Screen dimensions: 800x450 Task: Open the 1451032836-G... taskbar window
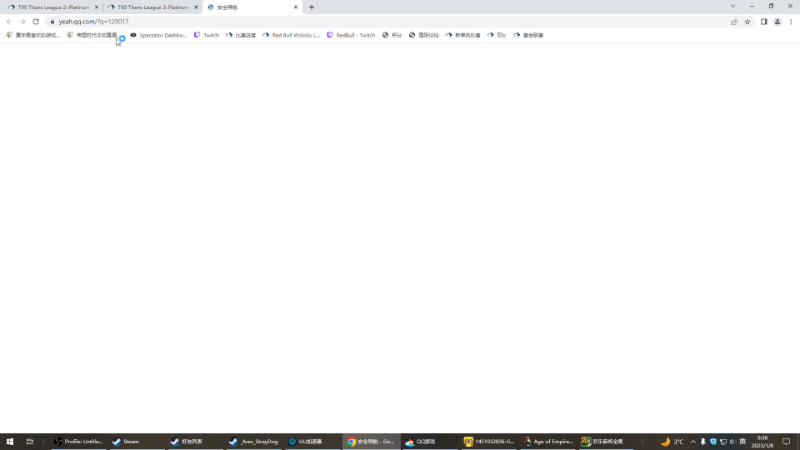click(488, 441)
